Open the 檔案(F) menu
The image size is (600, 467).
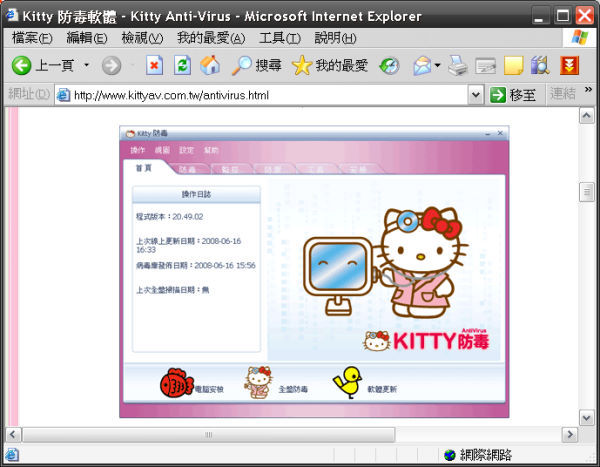pos(32,38)
